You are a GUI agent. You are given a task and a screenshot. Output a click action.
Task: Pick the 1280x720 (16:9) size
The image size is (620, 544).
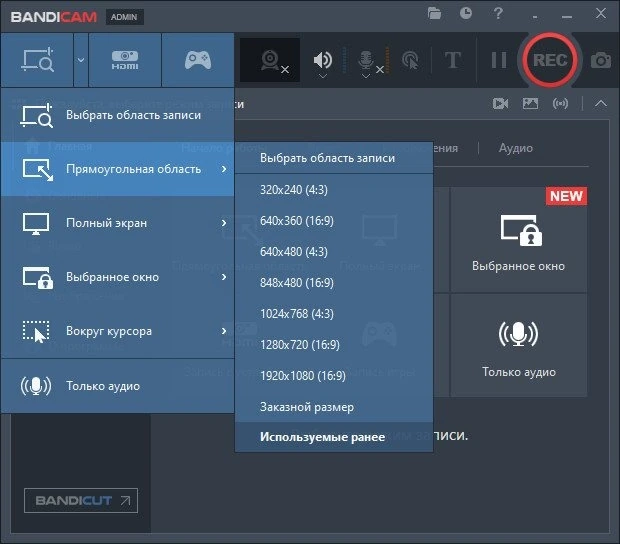(x=334, y=345)
